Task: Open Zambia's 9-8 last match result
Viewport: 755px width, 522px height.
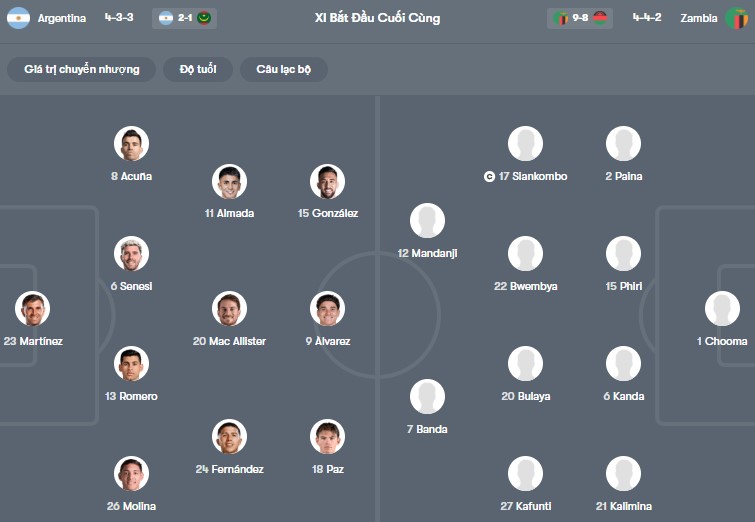Action: click(580, 18)
